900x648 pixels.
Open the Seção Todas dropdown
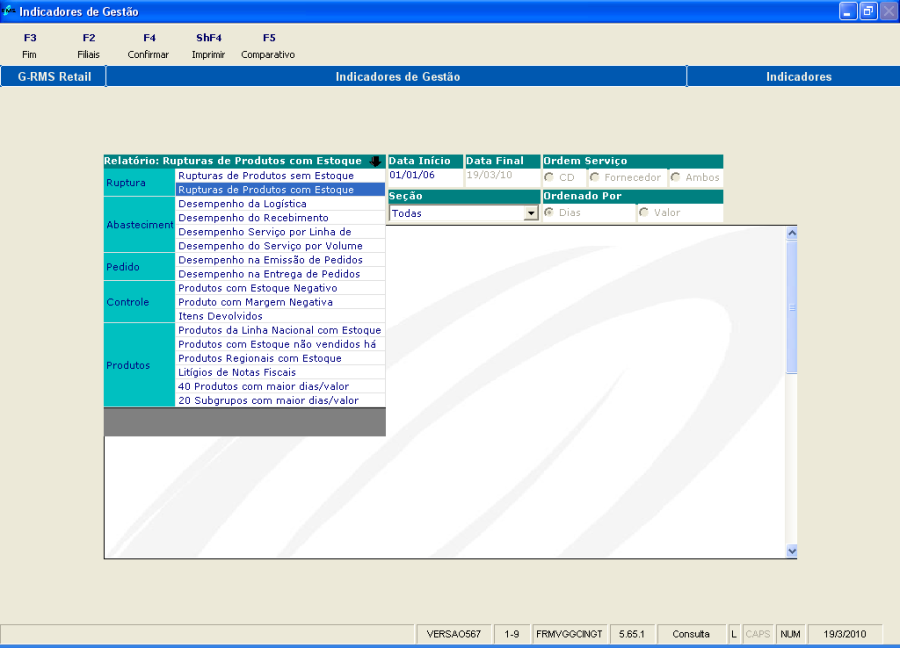coord(531,214)
